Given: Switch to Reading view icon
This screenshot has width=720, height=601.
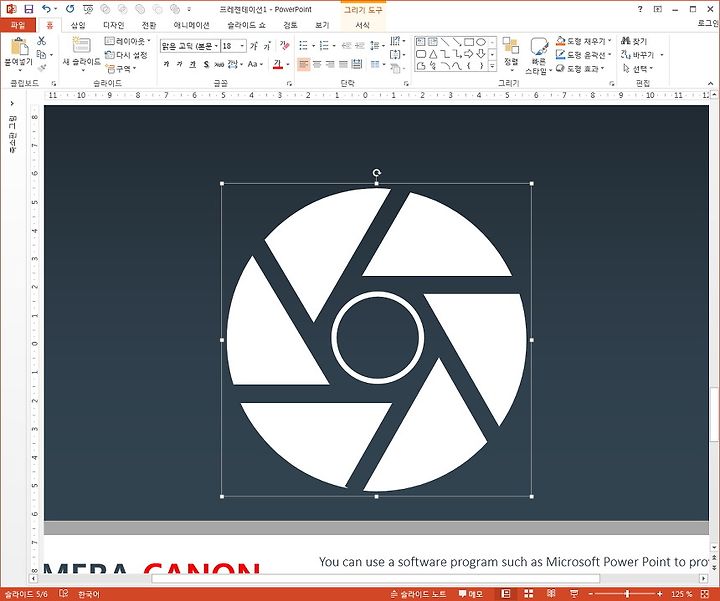Looking at the screenshot, I should 551,594.
